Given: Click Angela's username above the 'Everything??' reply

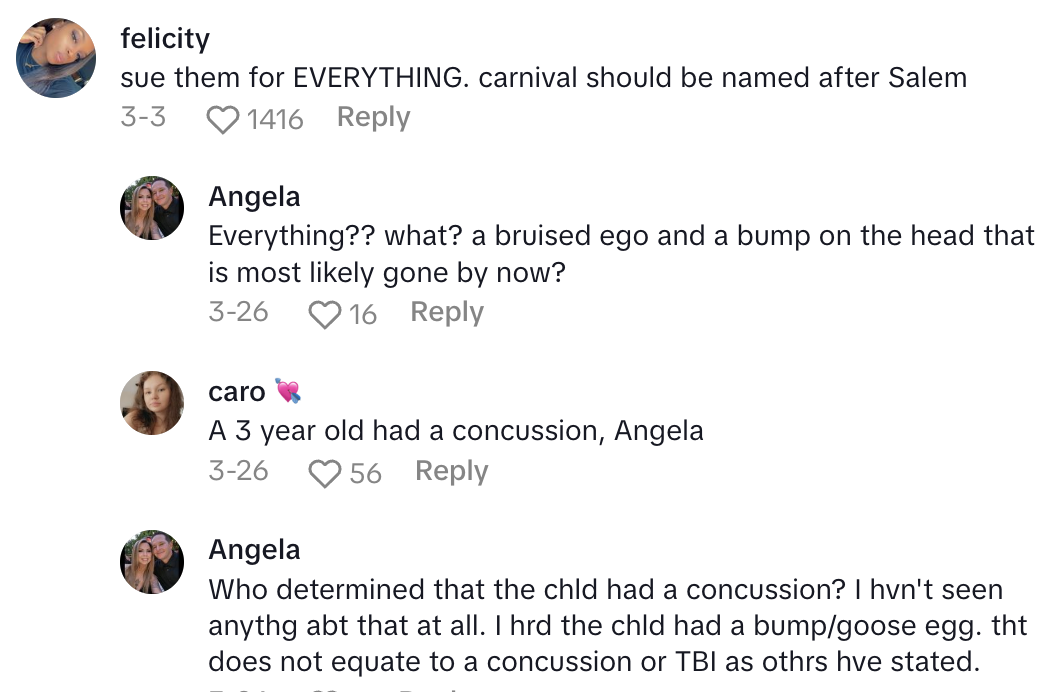Looking at the screenshot, I should click(254, 197).
